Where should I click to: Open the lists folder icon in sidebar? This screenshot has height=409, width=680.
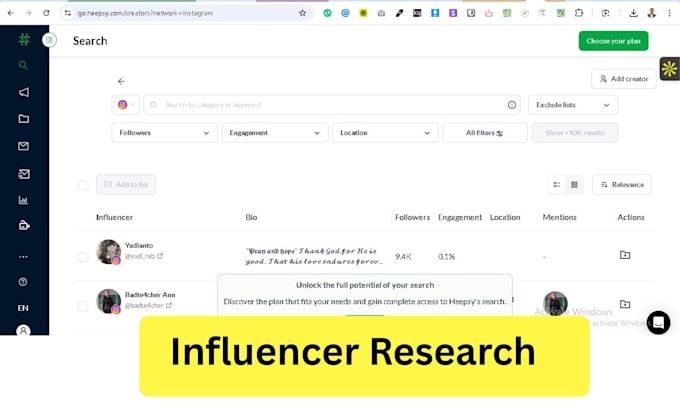coord(24,119)
